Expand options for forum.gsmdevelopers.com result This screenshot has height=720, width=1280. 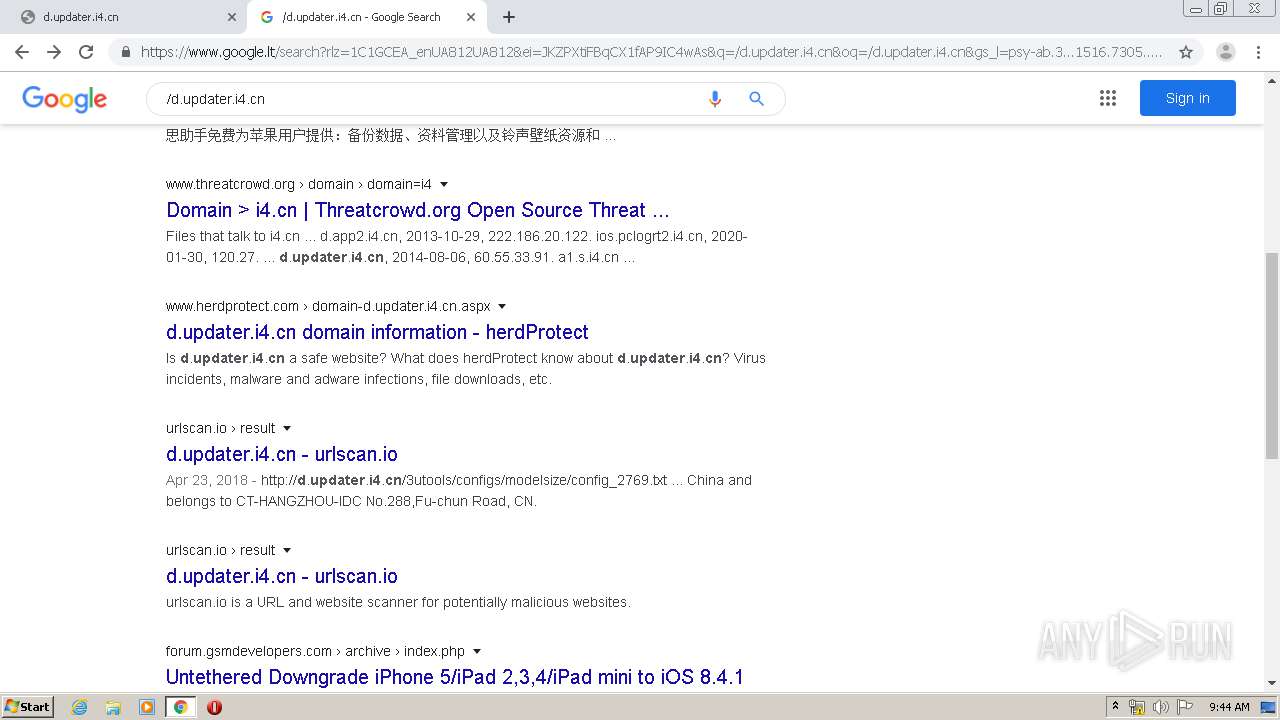477,651
